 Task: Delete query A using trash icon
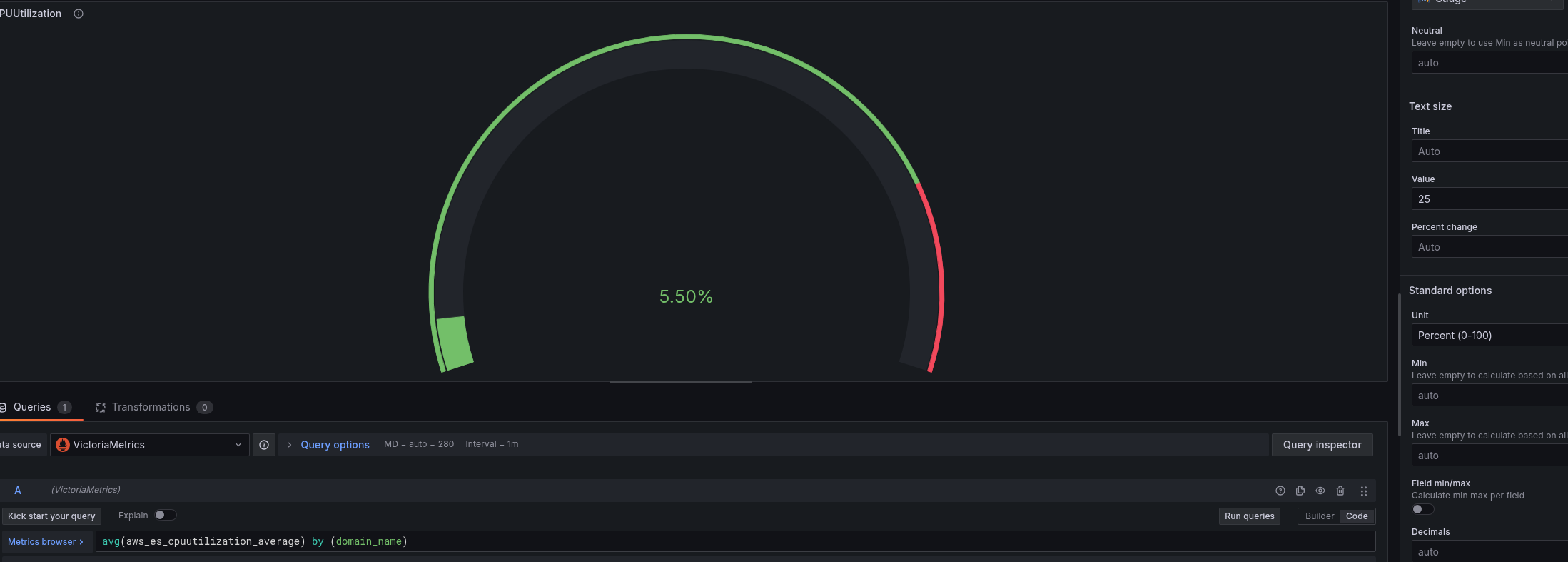tap(1340, 491)
